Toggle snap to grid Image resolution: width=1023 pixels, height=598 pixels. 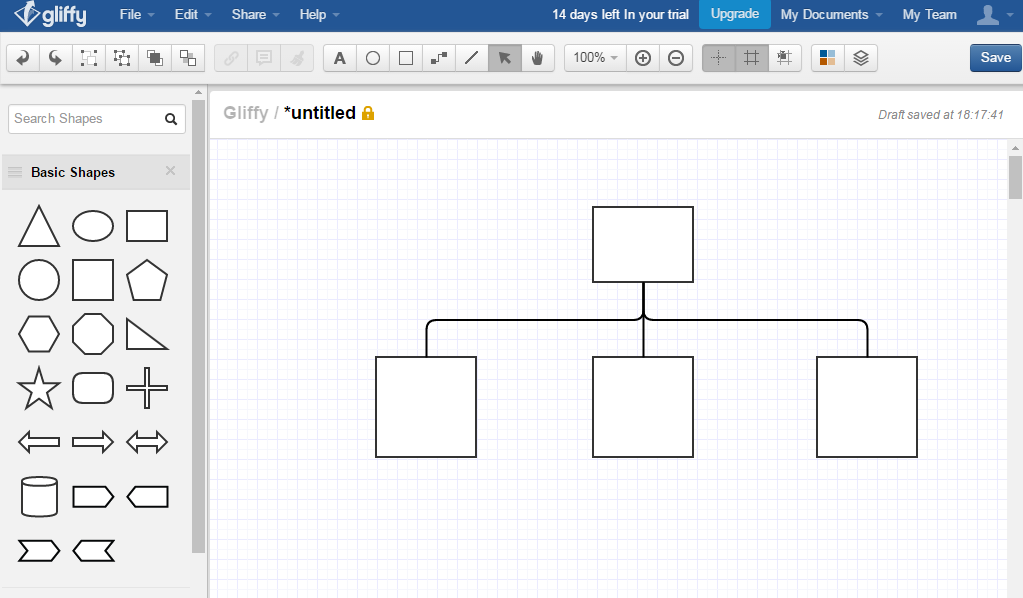(784, 58)
